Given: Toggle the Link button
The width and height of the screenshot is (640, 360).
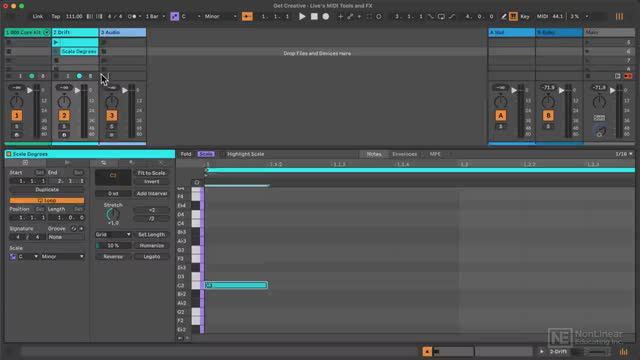Looking at the screenshot, I should [x=38, y=16].
